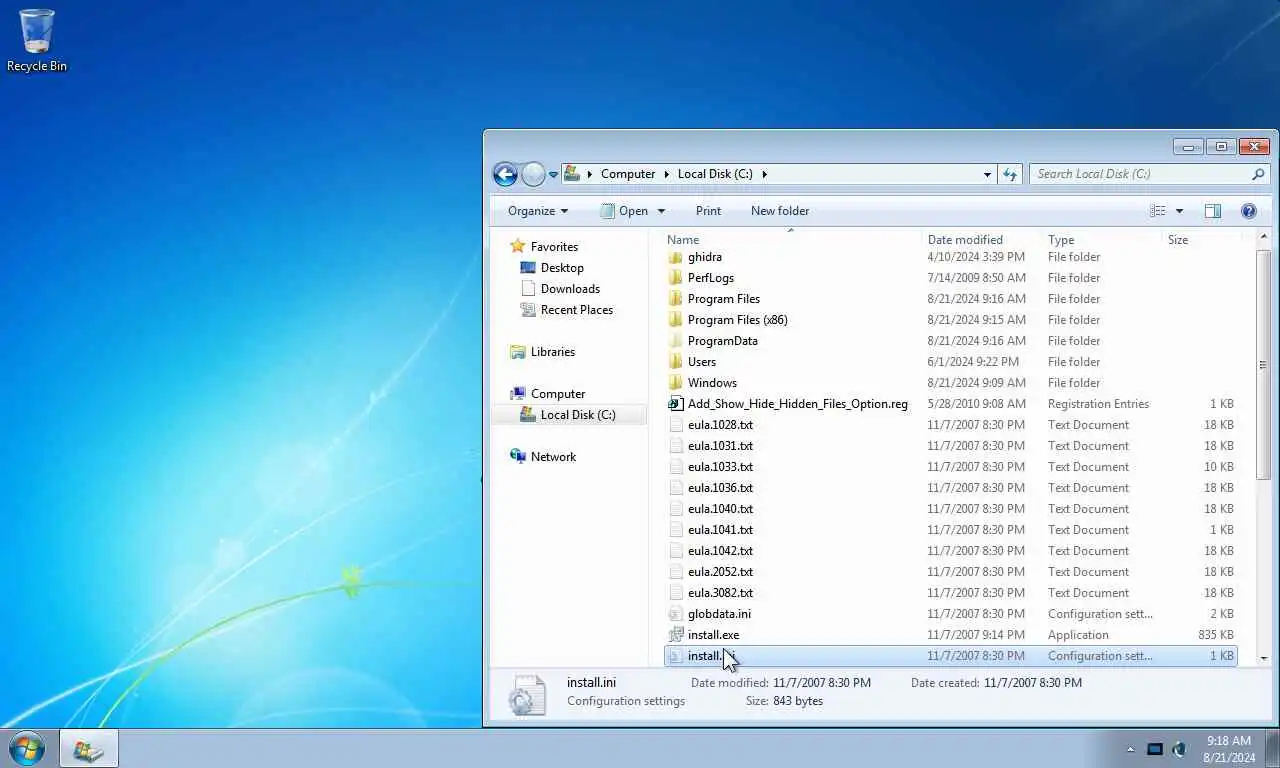The height and width of the screenshot is (768, 1280).
Task: Select Computer in the navigation pane
Action: coord(547,394)
